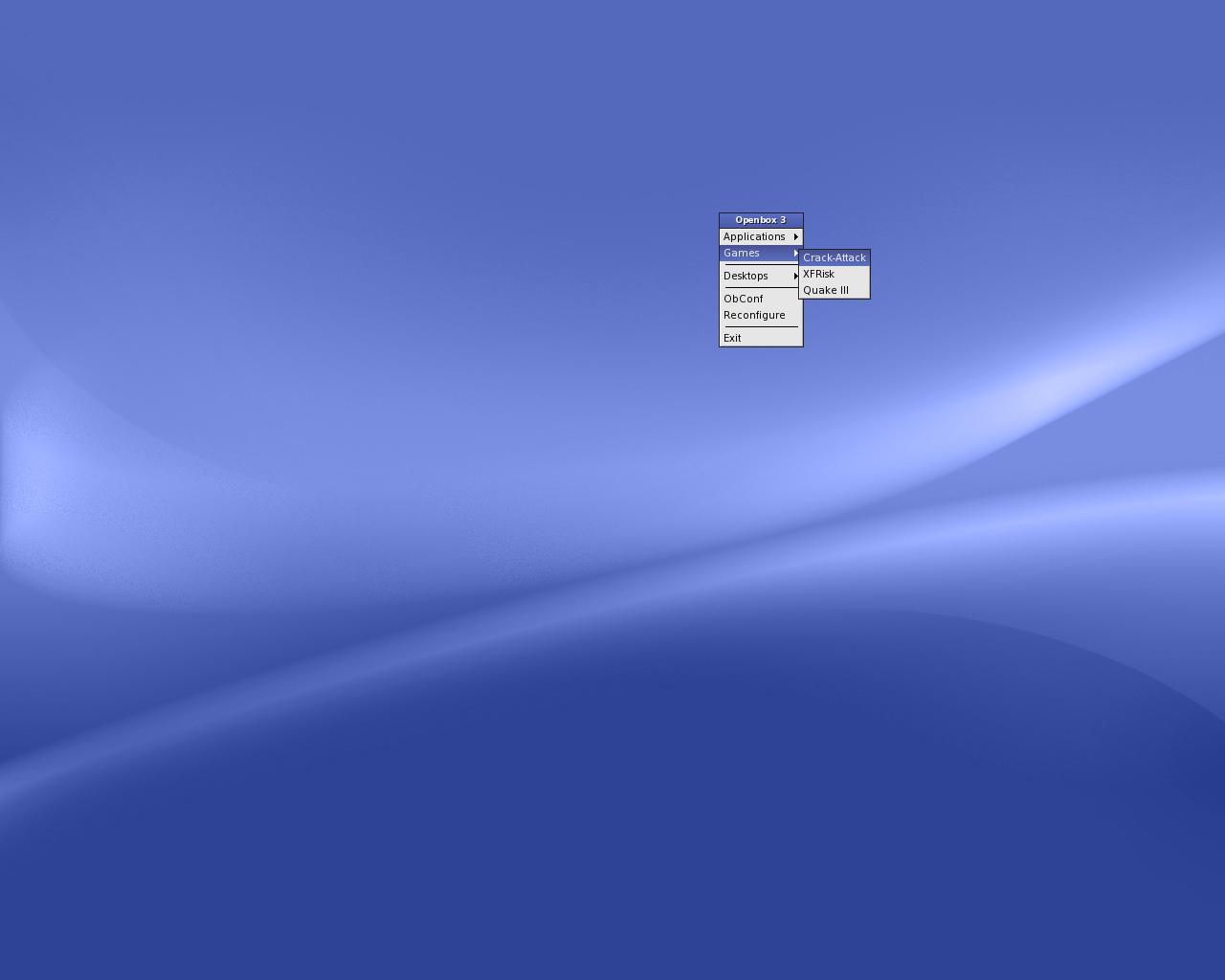Open the Applications submenu

(761, 236)
